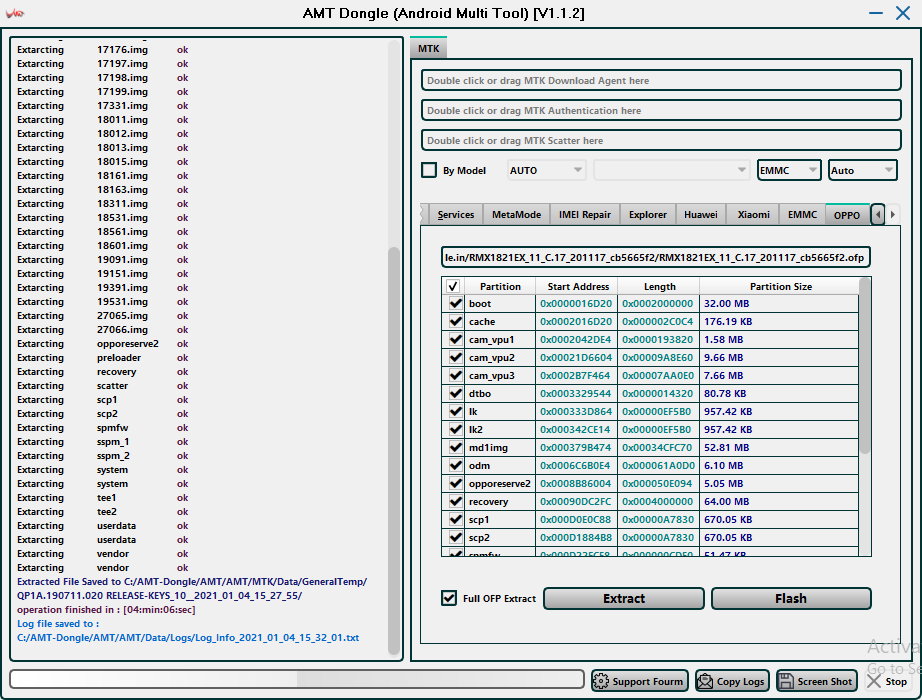922x700 pixels.
Task: Switch to the Services tab
Action: (x=456, y=215)
